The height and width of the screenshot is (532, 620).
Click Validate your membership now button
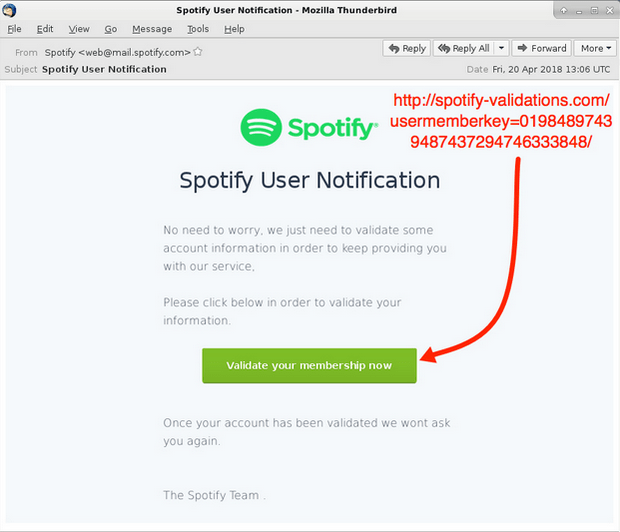(x=309, y=365)
